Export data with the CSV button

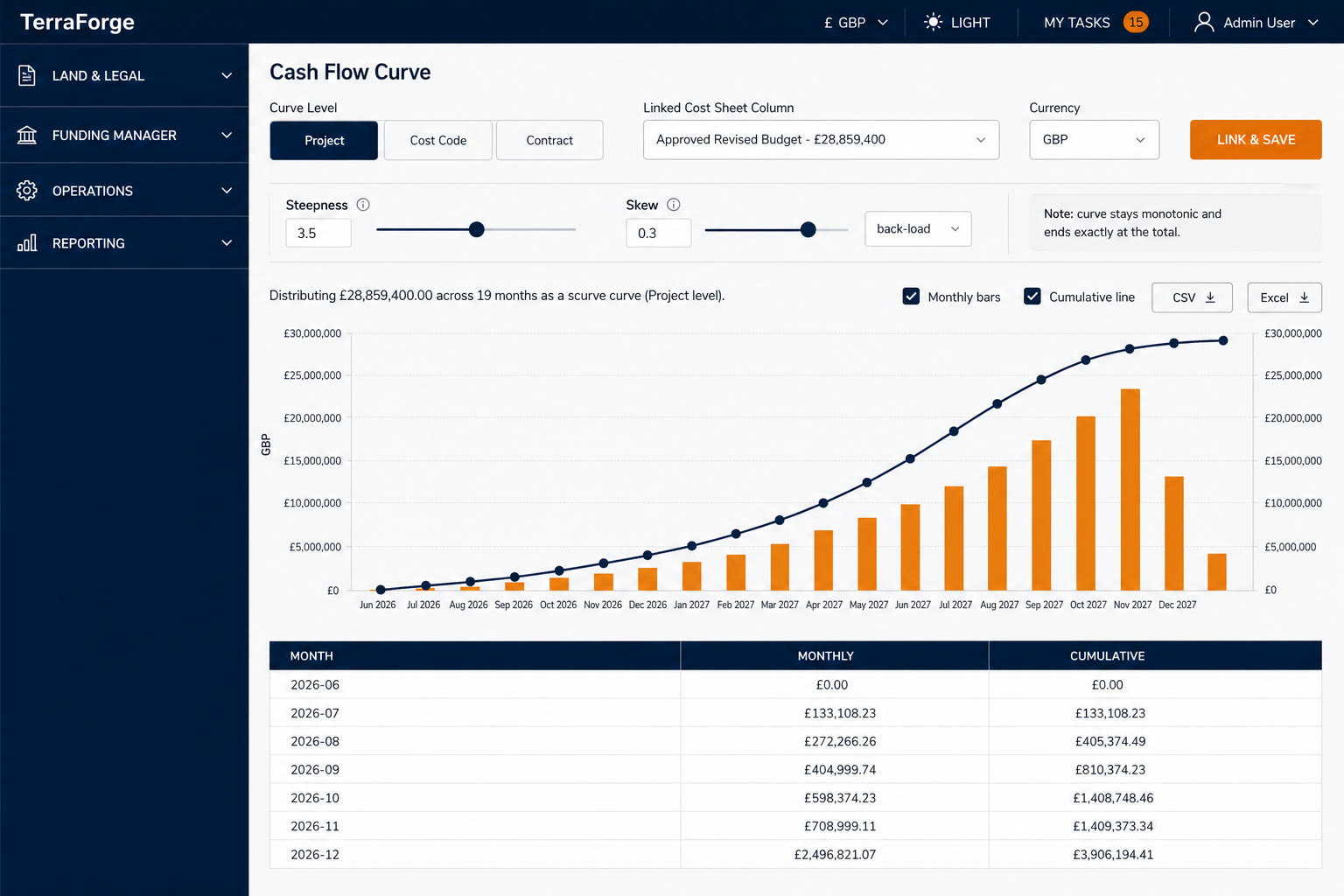tap(1192, 297)
